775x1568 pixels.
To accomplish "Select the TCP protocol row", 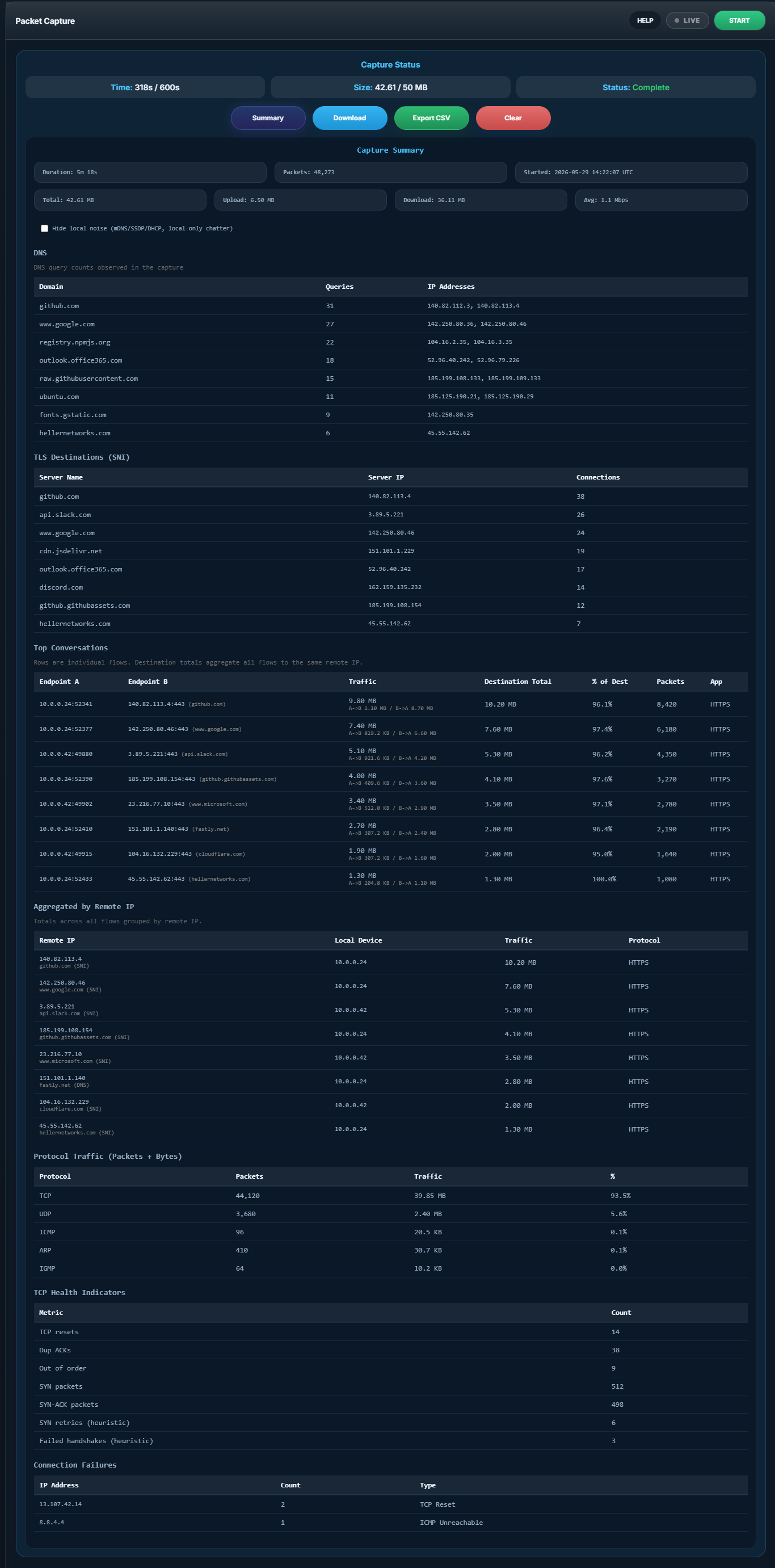I will 390,1196.
